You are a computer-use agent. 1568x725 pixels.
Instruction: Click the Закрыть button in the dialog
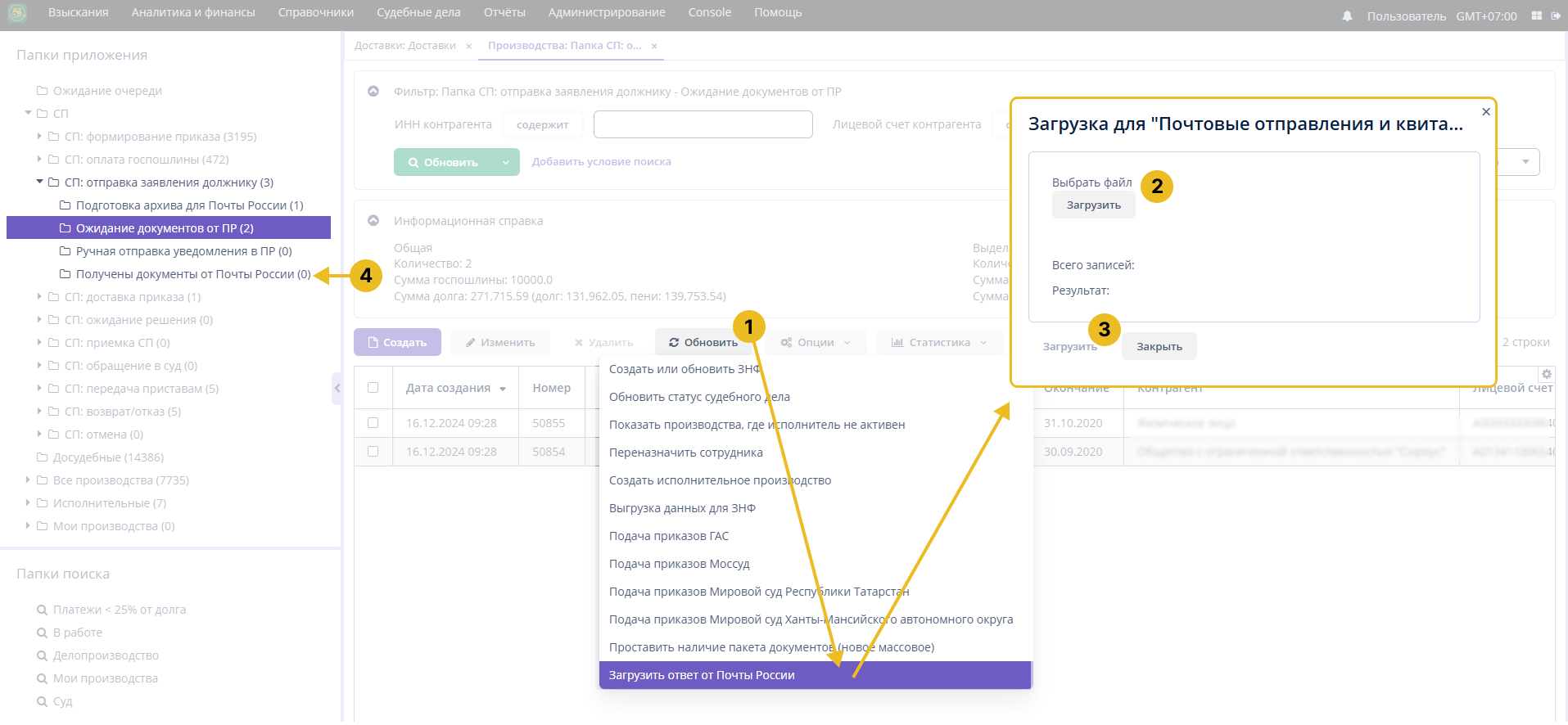coord(1159,347)
